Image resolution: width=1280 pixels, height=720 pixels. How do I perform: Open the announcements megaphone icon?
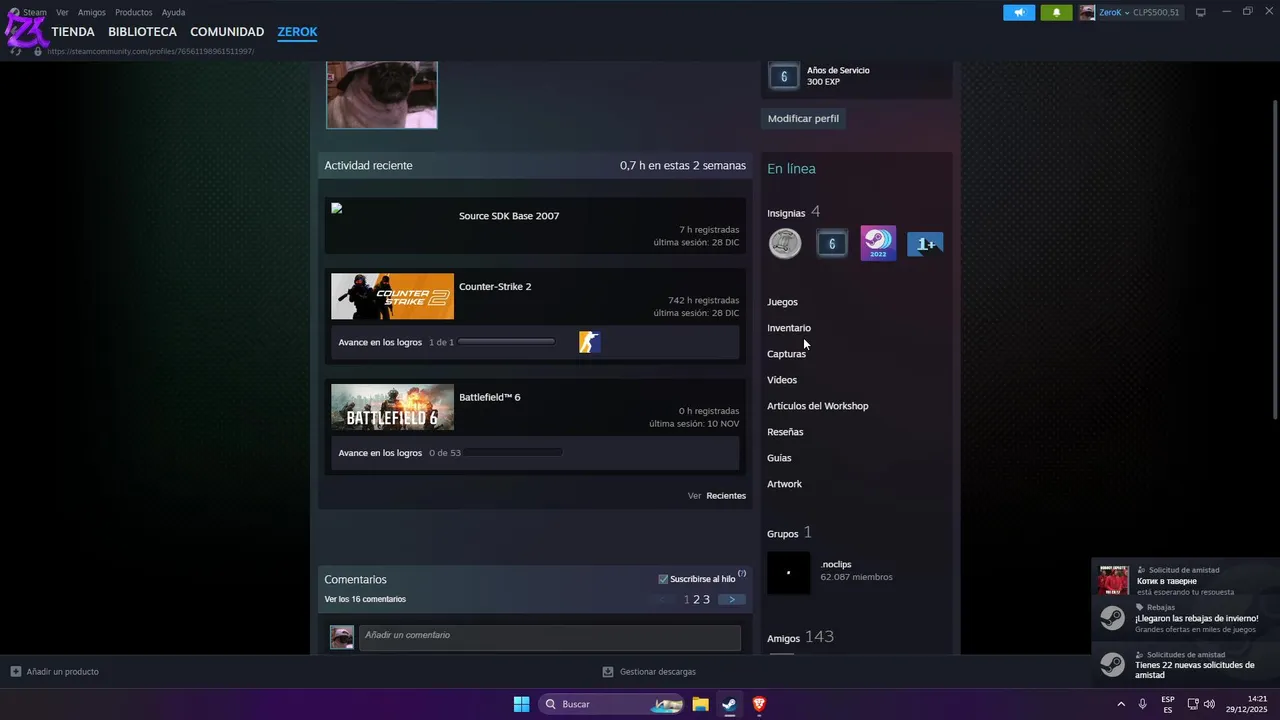[1019, 12]
